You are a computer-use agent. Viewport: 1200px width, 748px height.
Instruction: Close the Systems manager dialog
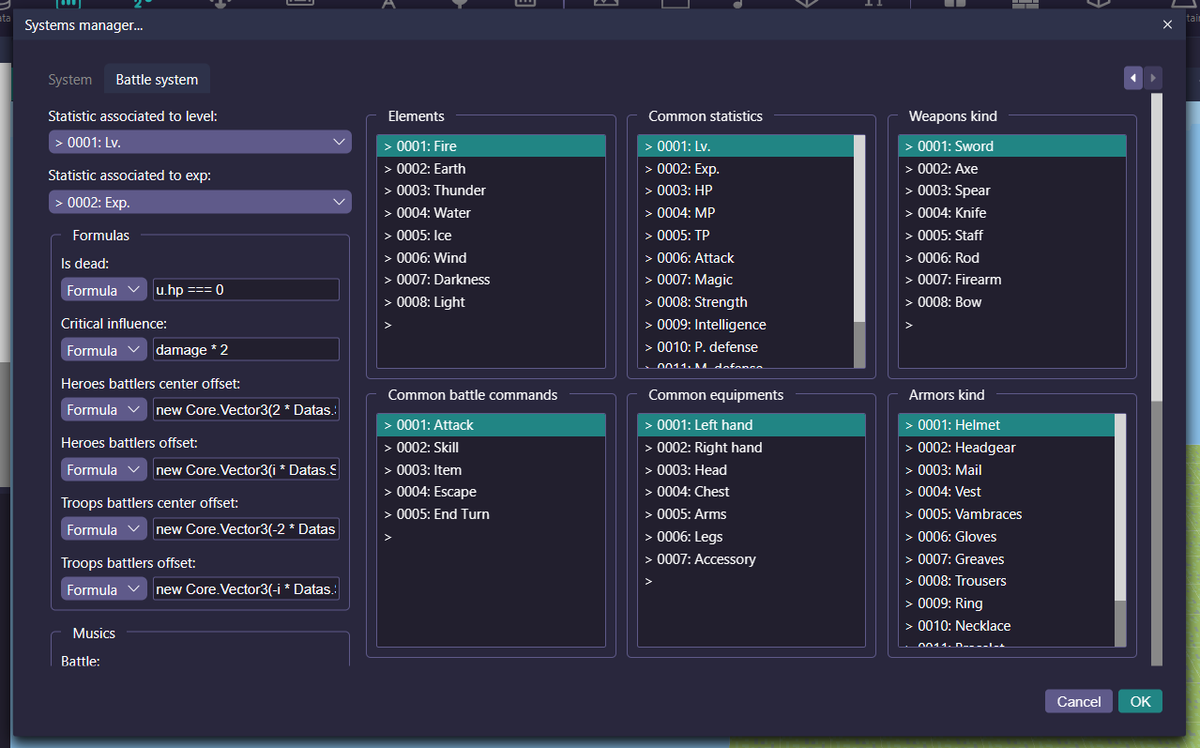pyautogui.click(x=1167, y=25)
